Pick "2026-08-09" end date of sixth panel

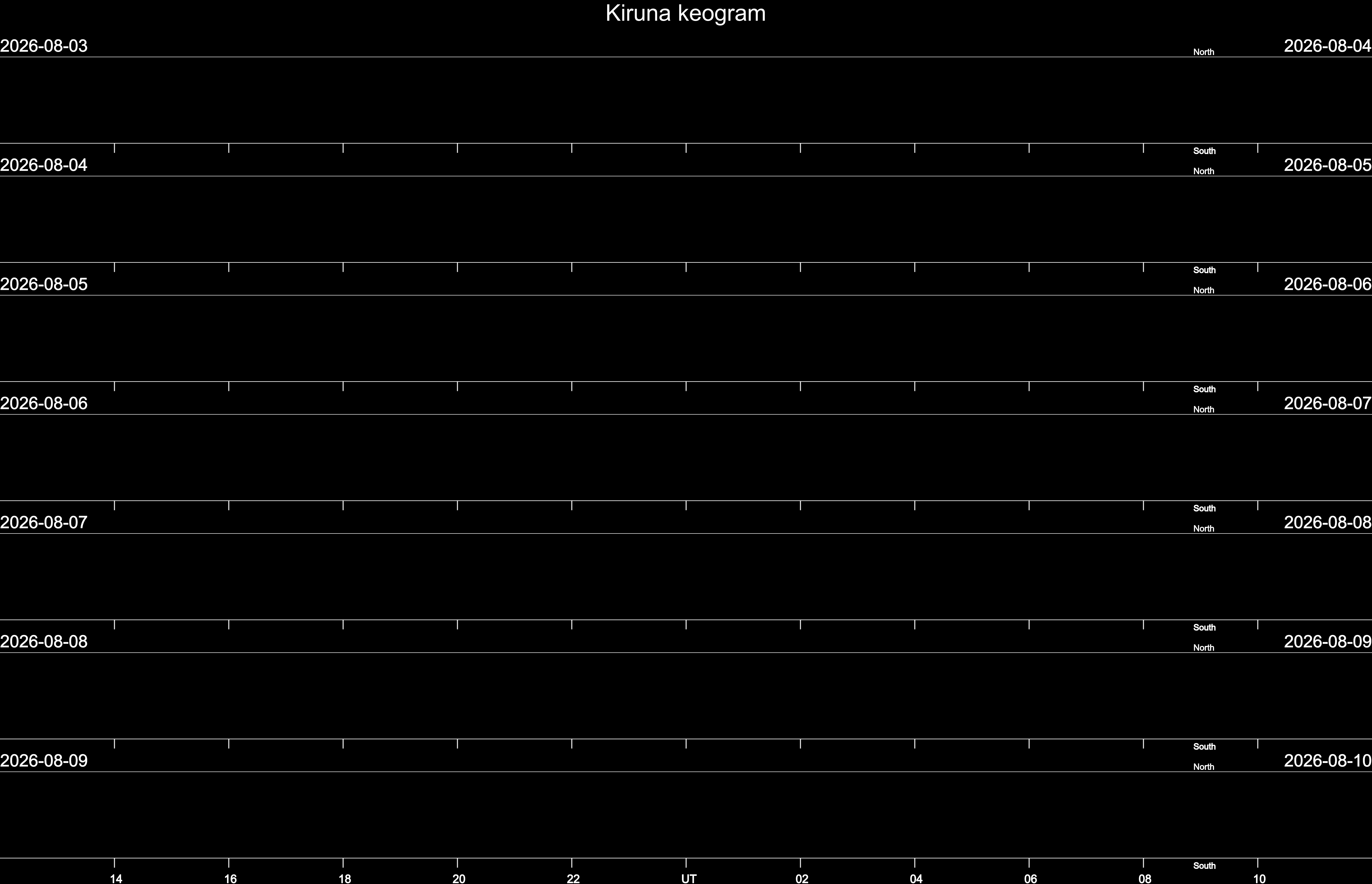click(1328, 642)
